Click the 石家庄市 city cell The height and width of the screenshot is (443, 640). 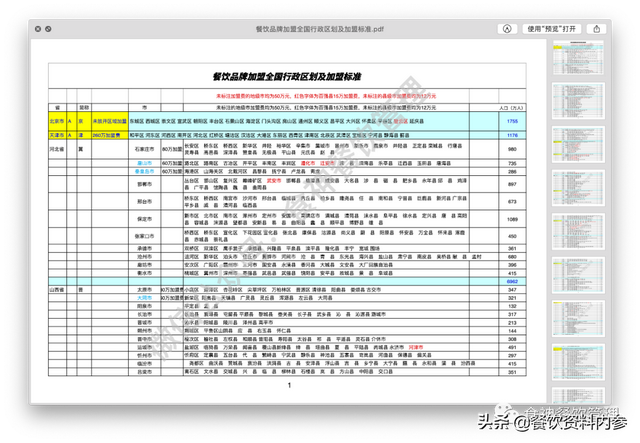click(x=144, y=149)
